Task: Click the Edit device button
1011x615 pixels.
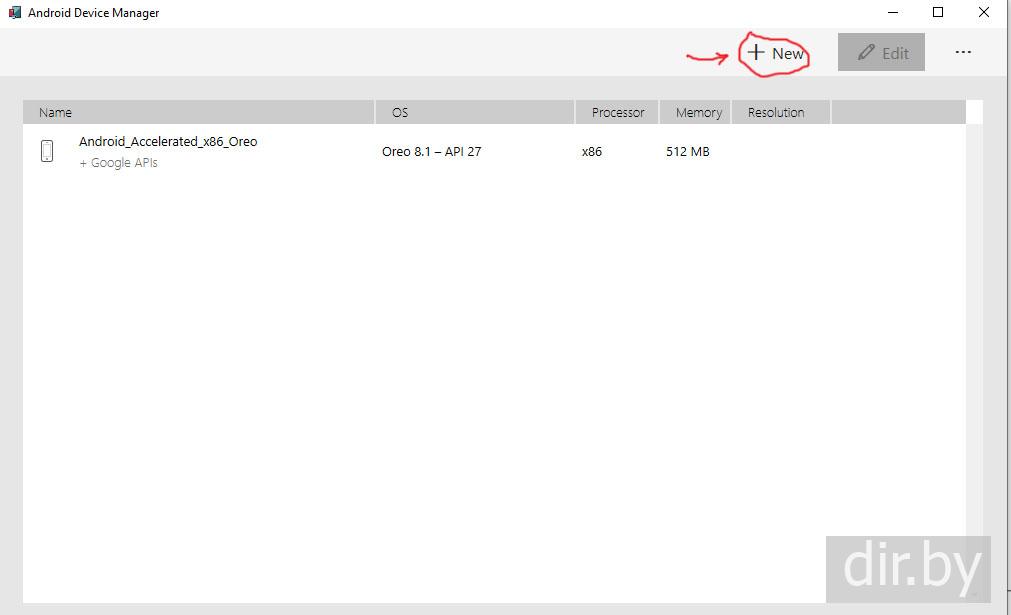Action: [x=881, y=52]
